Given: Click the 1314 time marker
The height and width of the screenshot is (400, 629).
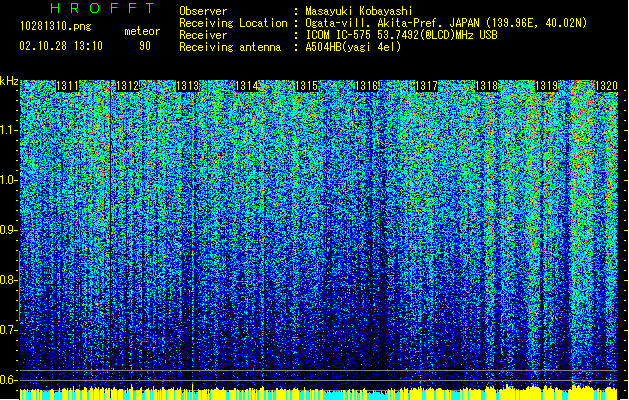Looking at the screenshot, I should pos(247,86).
